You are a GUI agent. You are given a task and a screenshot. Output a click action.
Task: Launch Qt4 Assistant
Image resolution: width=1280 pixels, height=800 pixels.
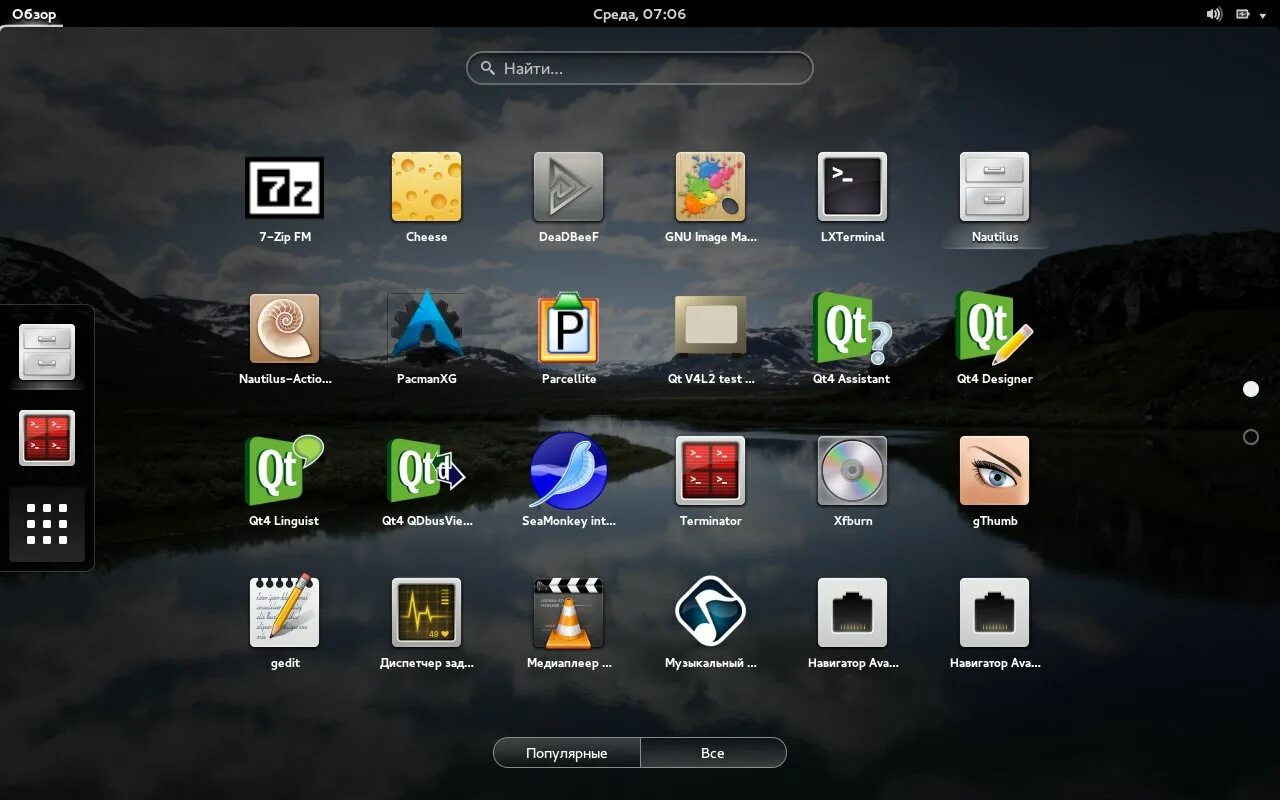tap(852, 328)
